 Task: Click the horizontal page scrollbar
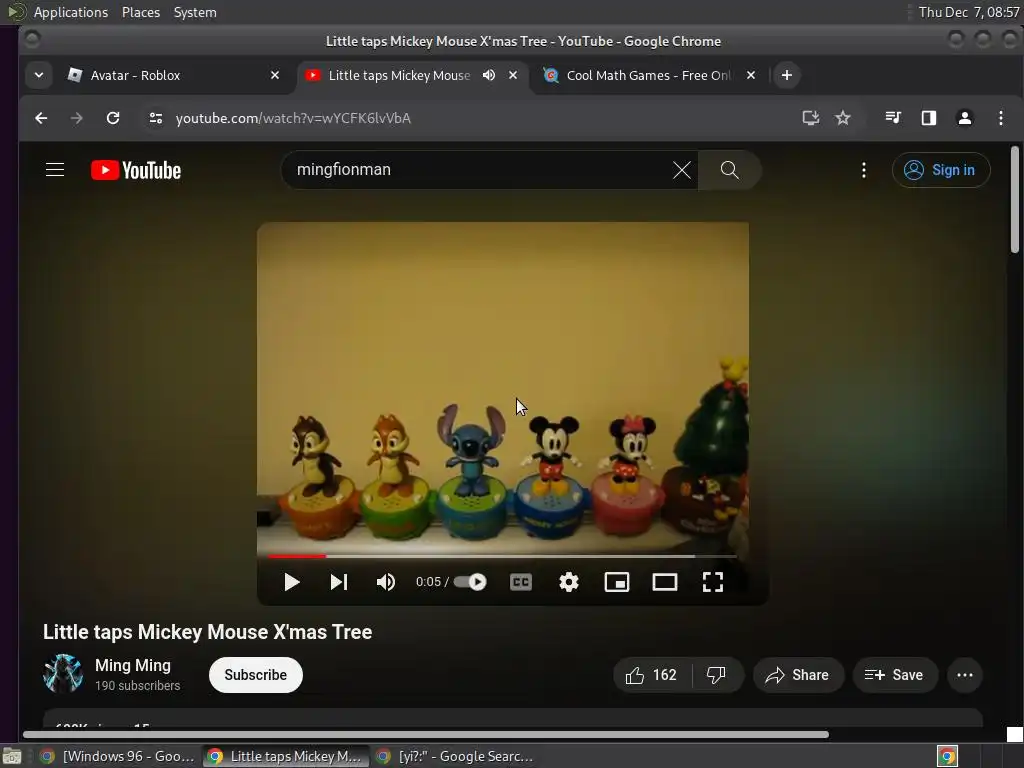426,734
